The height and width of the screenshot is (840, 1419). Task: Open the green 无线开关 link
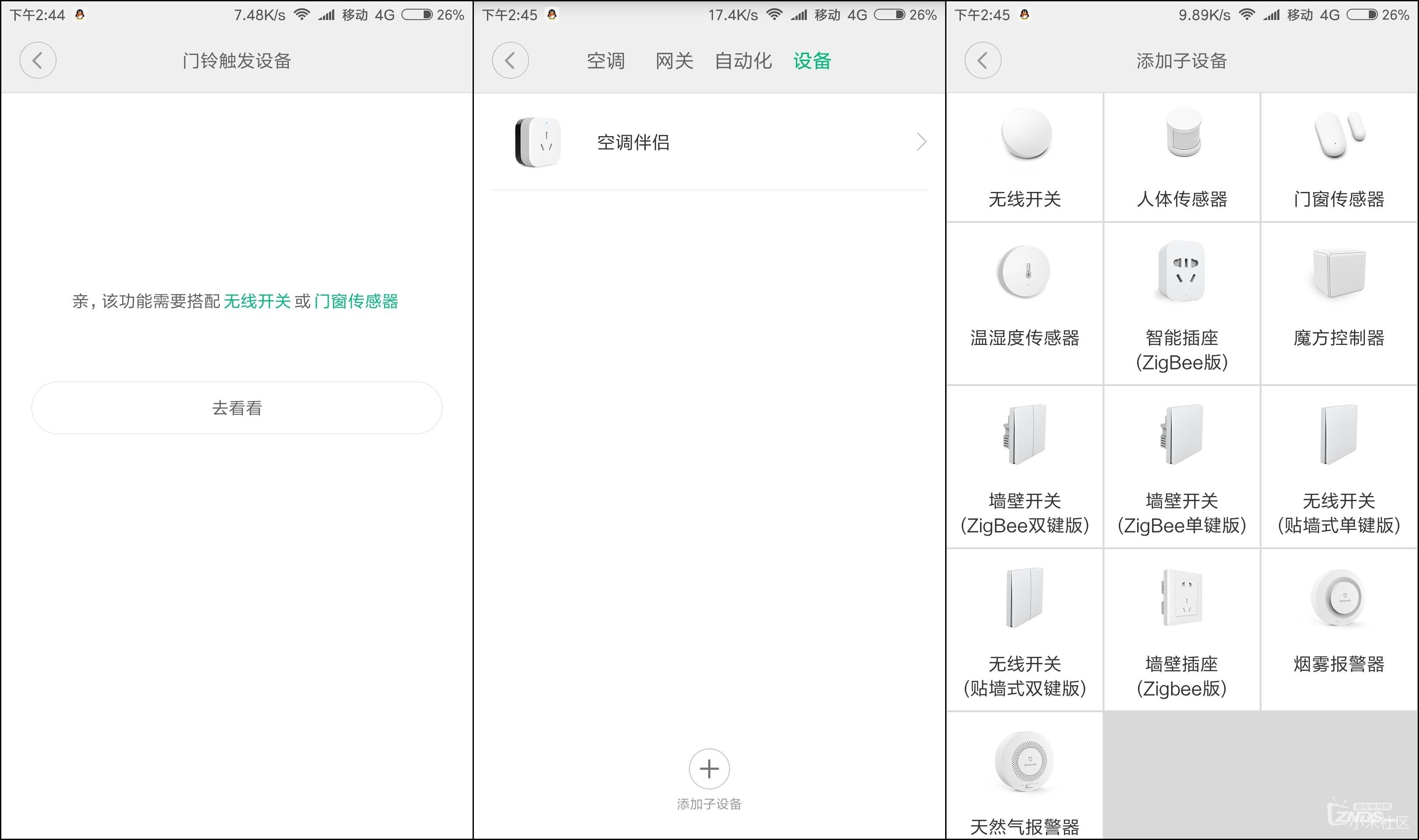click(x=257, y=301)
